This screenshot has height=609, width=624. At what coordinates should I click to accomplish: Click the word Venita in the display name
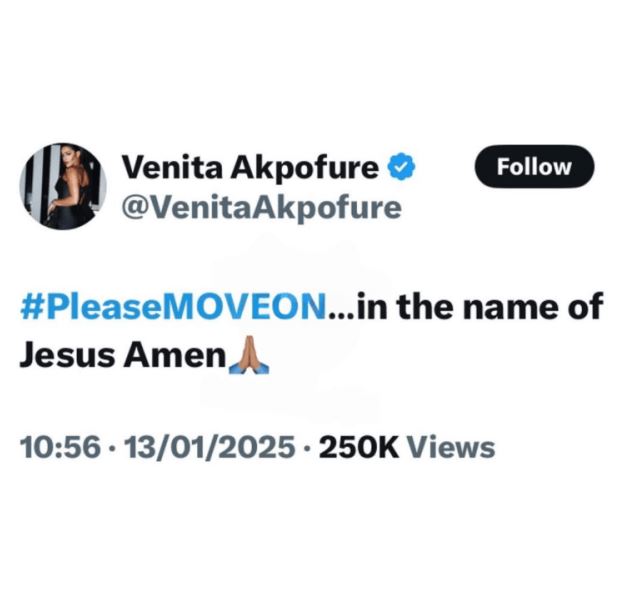point(172,168)
